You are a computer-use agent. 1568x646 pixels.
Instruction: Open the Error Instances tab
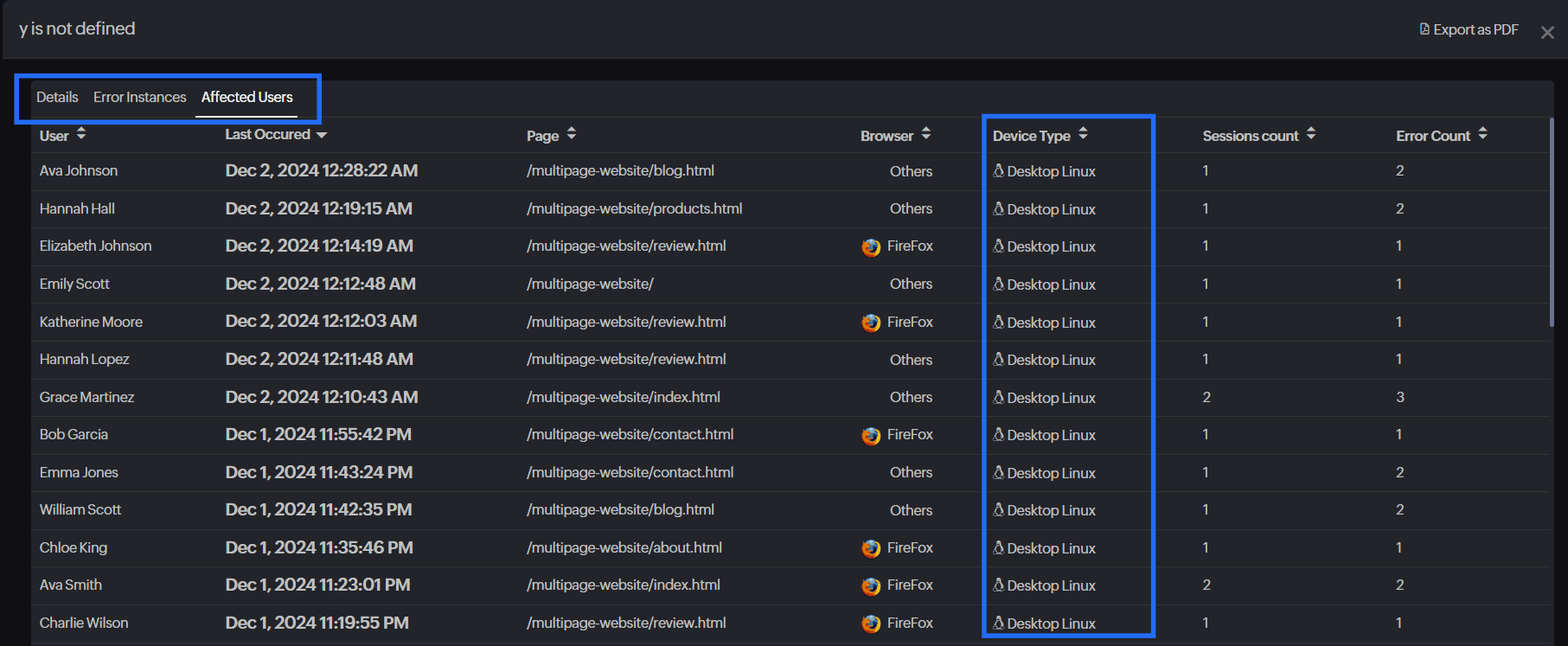[x=139, y=97]
